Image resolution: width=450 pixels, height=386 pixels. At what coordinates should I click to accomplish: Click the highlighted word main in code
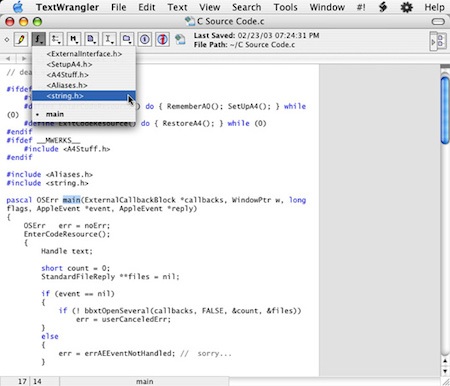pos(72,200)
